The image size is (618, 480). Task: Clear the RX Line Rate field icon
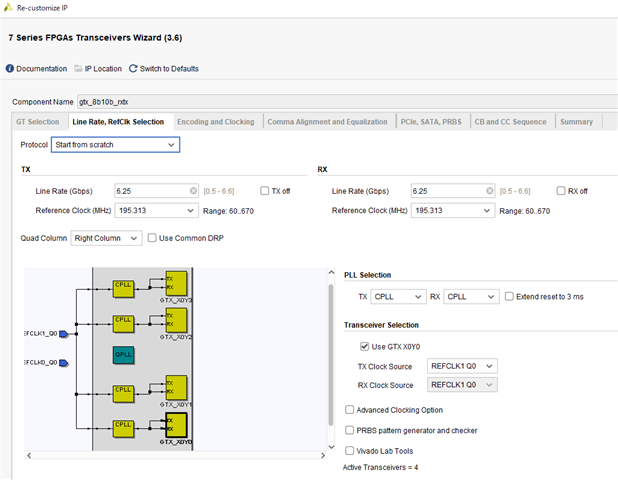[490, 191]
